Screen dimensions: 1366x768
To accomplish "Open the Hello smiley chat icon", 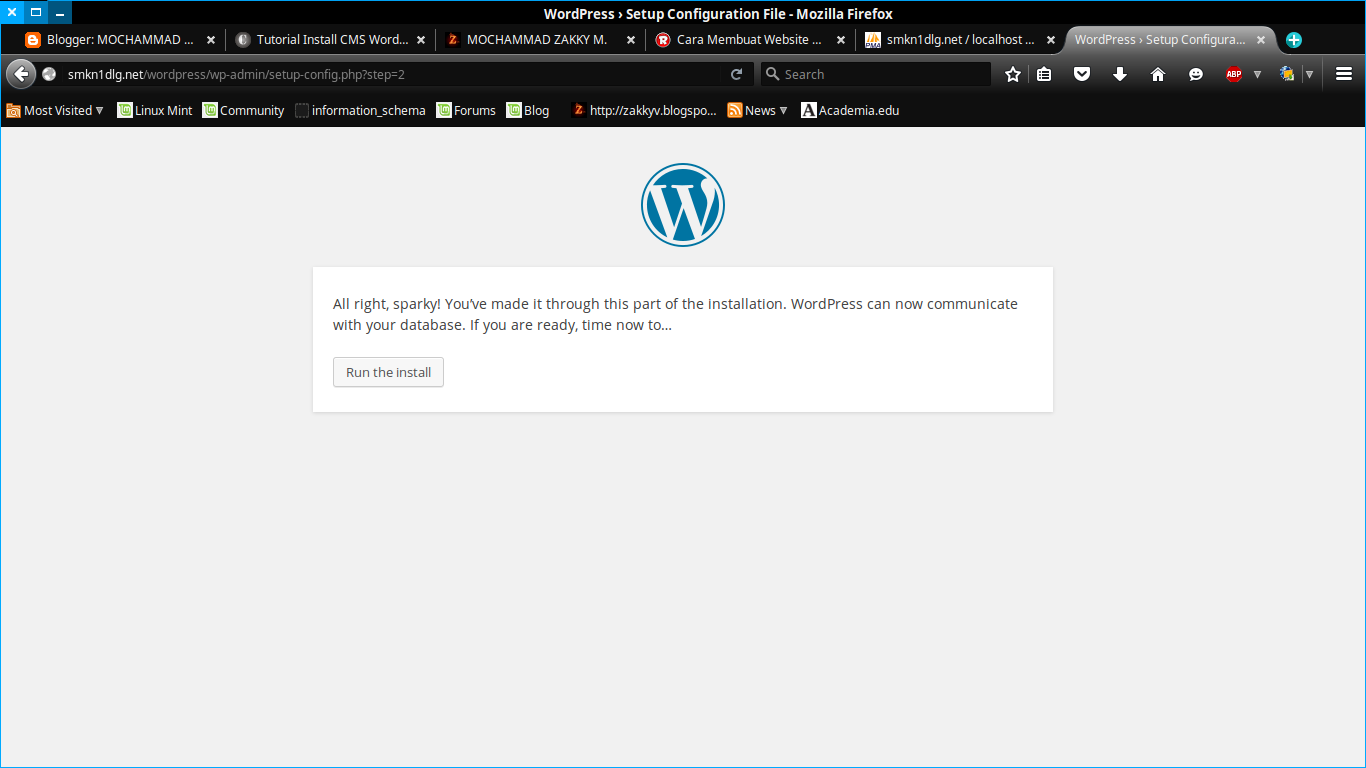I will (x=1196, y=74).
